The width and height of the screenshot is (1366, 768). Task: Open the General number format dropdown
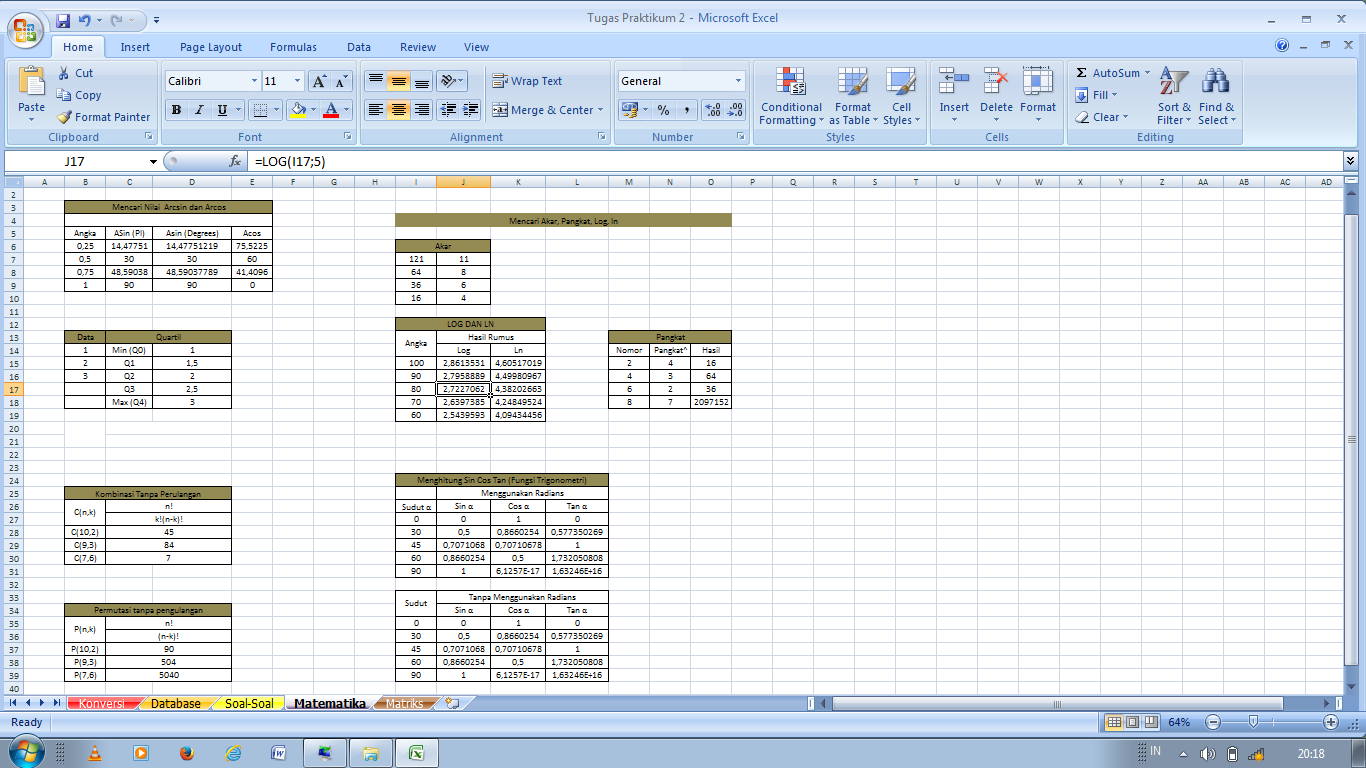pos(737,81)
